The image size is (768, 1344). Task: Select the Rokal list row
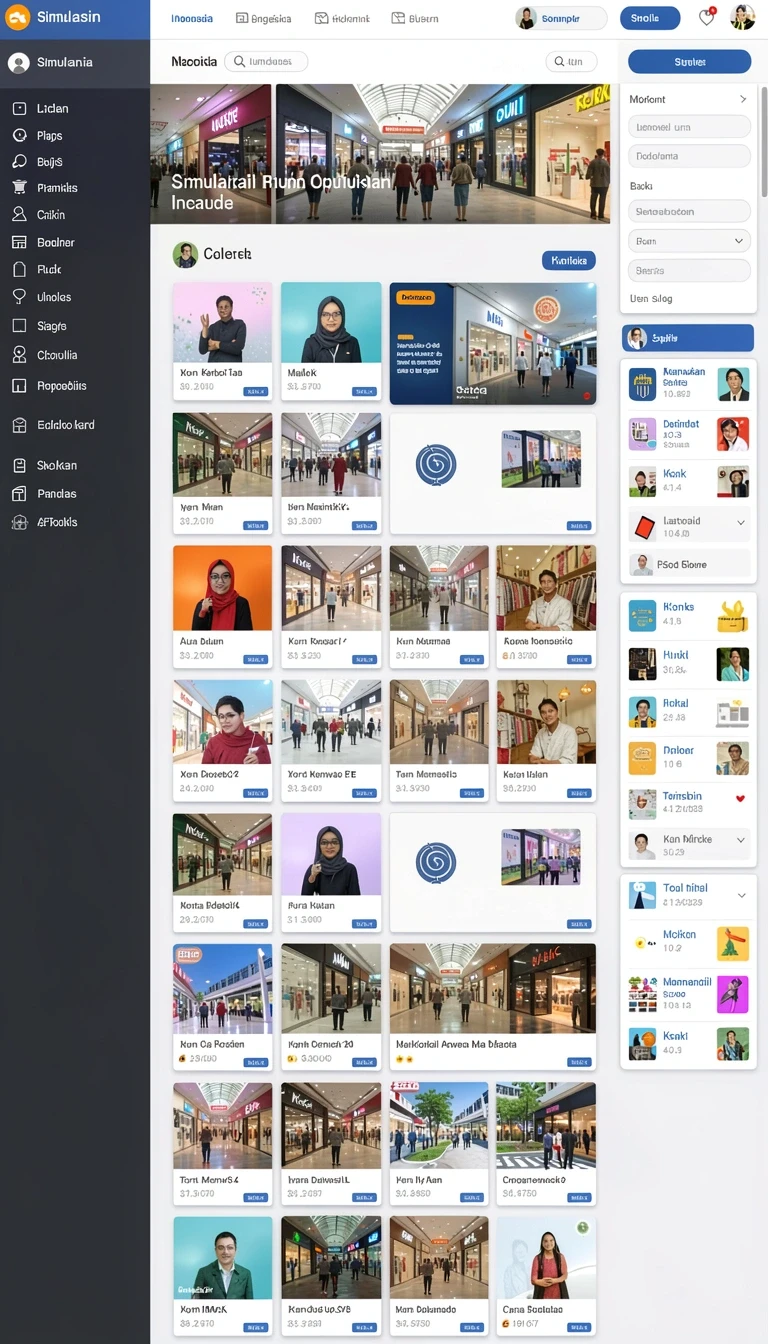coord(689,711)
